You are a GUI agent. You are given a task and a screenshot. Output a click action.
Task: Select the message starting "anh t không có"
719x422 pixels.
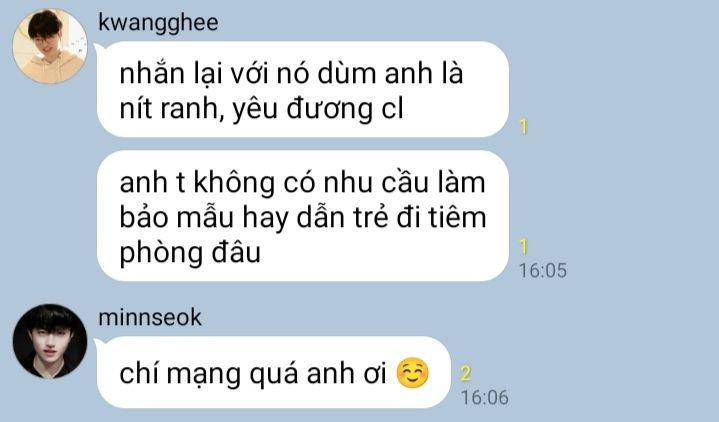pyautogui.click(x=303, y=216)
